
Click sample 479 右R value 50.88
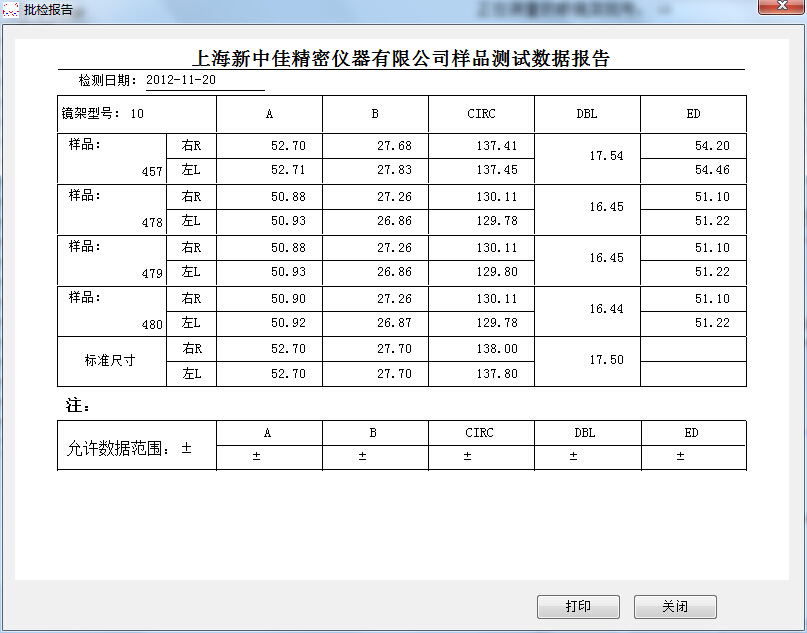tap(288, 248)
